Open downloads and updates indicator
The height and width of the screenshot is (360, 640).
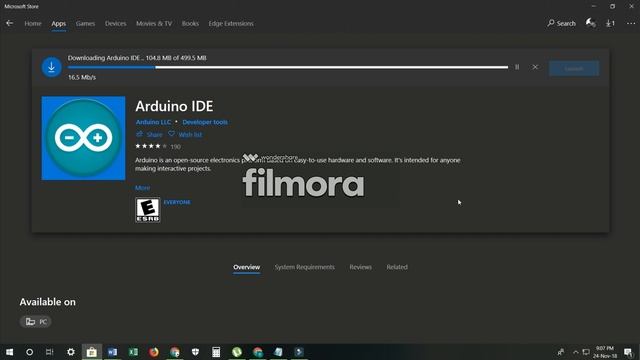(x=611, y=23)
